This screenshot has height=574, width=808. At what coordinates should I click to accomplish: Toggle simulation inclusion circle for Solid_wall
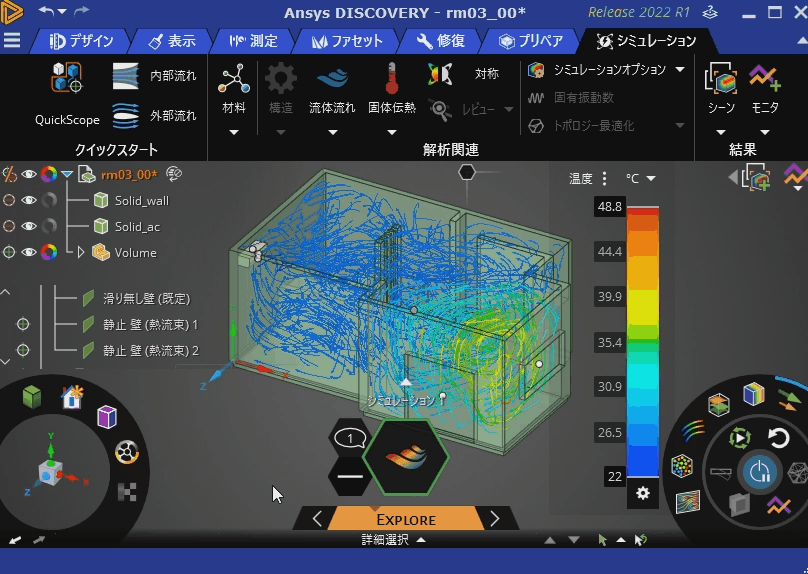[9, 200]
